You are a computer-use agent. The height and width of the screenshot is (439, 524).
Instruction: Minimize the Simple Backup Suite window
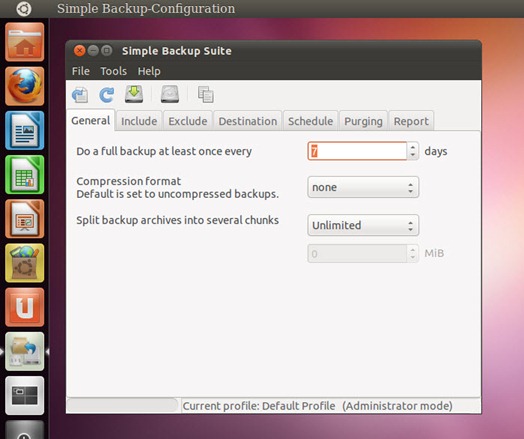click(x=93, y=51)
